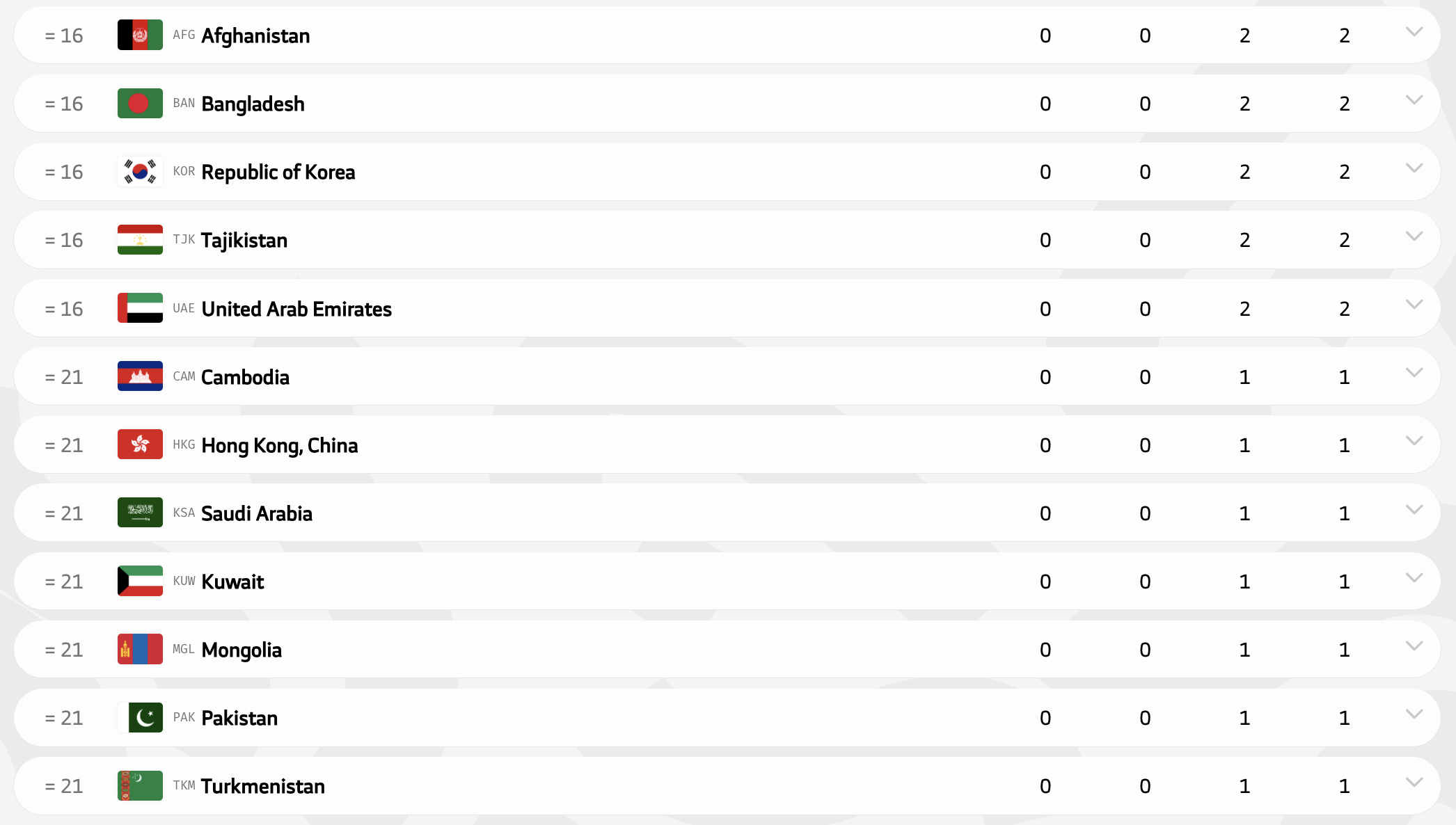
Task: Click the Republic of Korea flag
Action: click(140, 172)
